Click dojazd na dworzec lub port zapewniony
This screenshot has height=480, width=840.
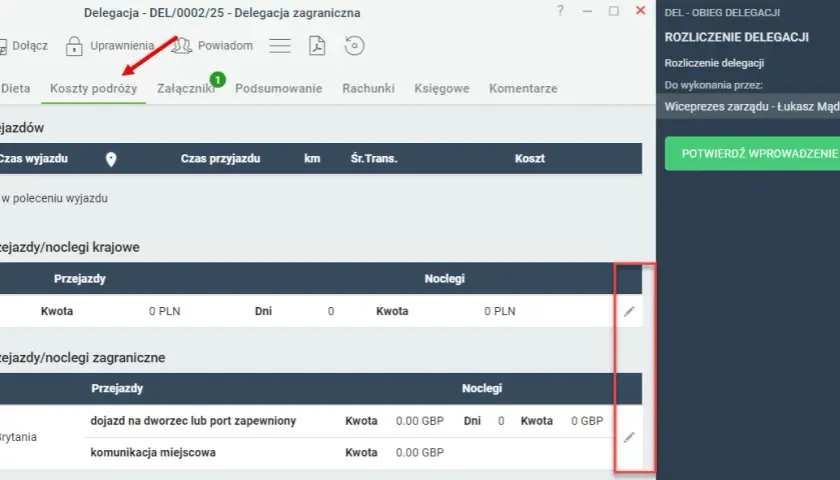pos(193,421)
